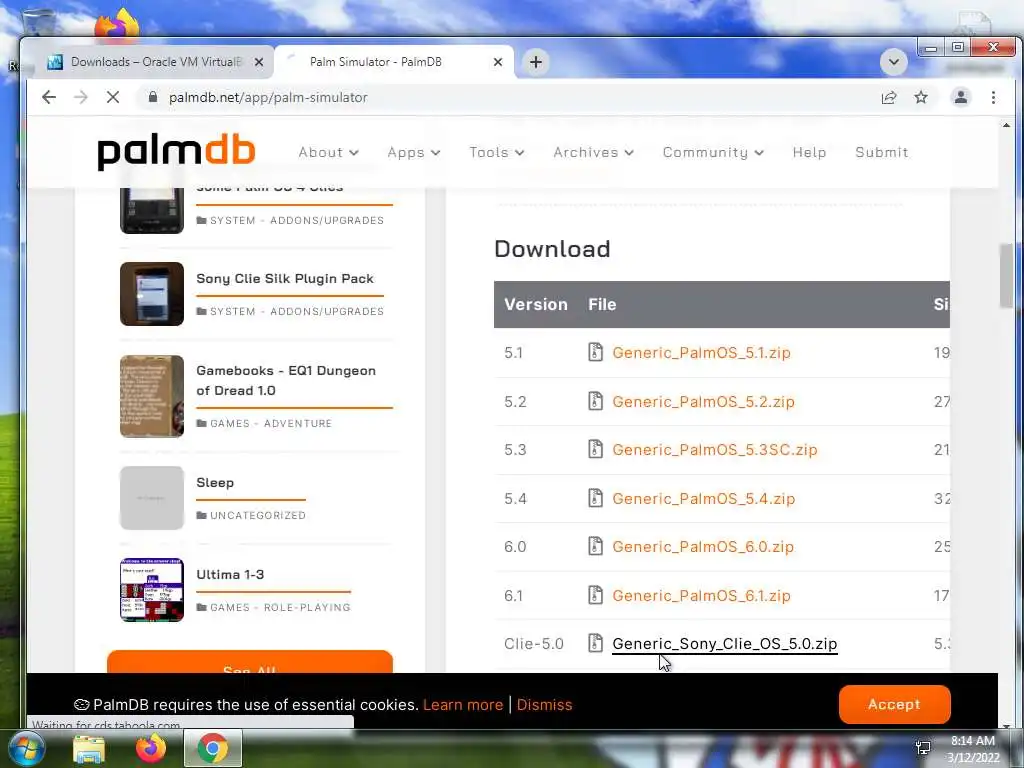Viewport: 1024px width, 768px height.
Task: Open the clock showing 8:14 AM
Action: pos(973,749)
